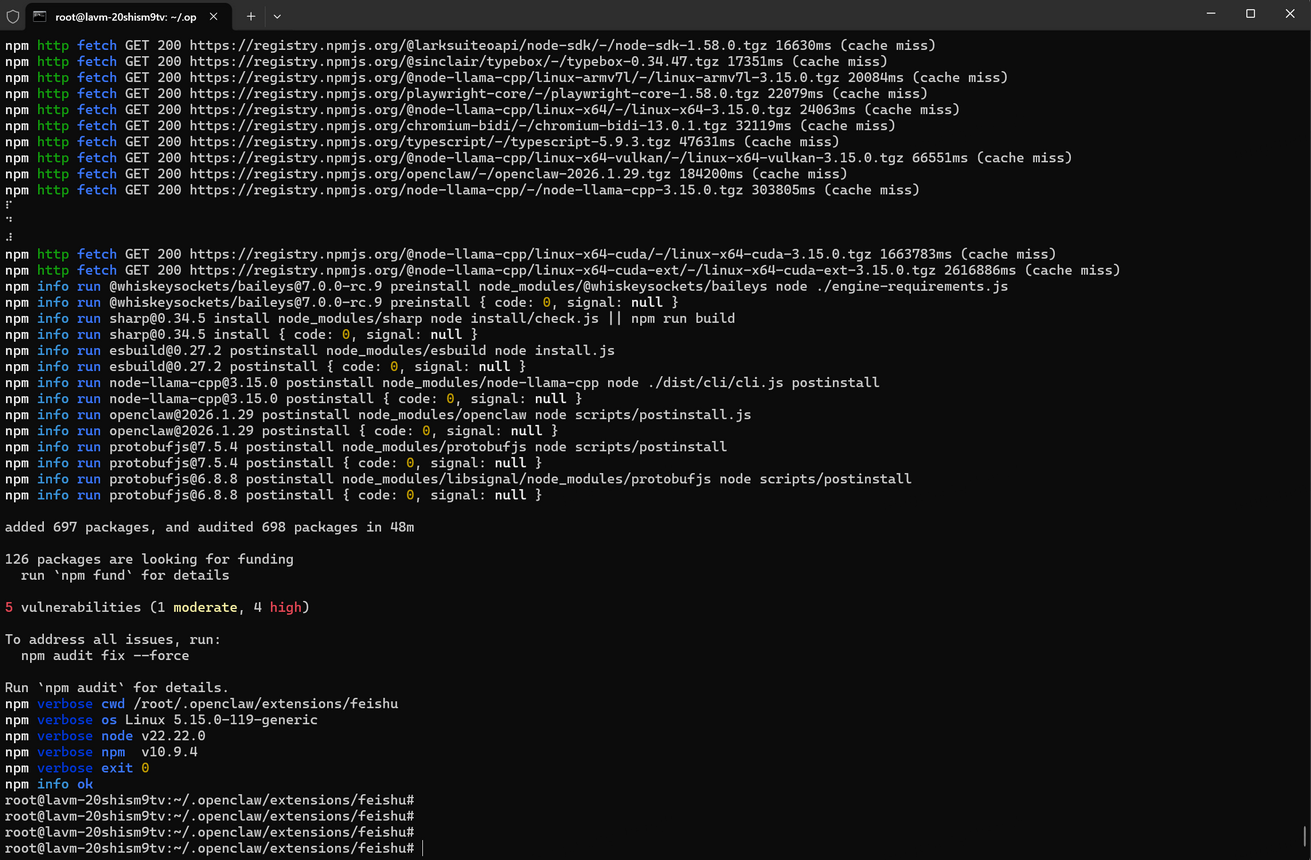
Task: Open the linux-x64-cuda-ext tarball URL
Action: pos(562,270)
